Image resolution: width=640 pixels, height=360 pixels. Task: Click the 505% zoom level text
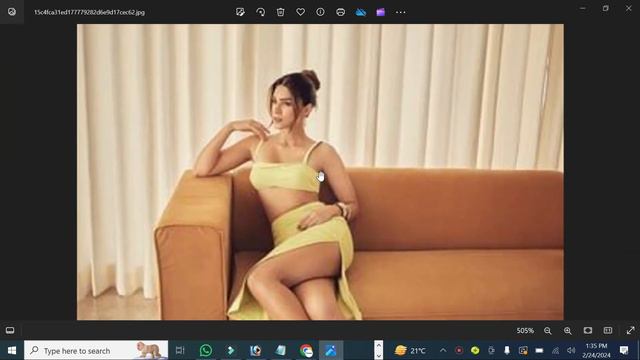point(525,331)
